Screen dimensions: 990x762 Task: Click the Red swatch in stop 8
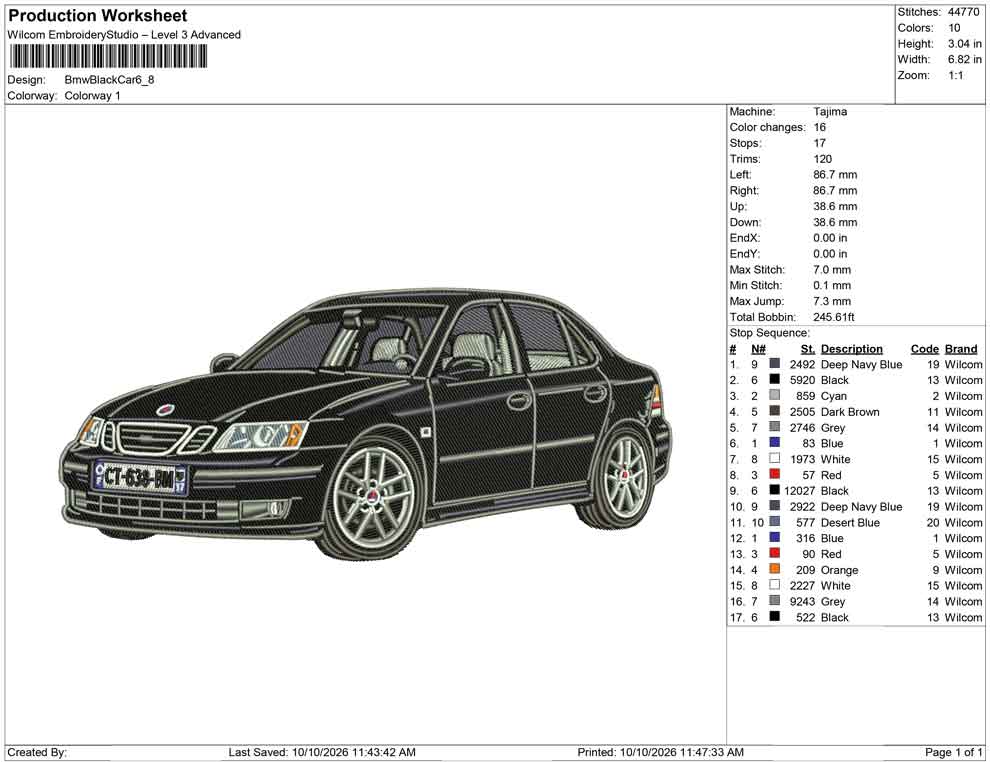pyautogui.click(x=774, y=474)
